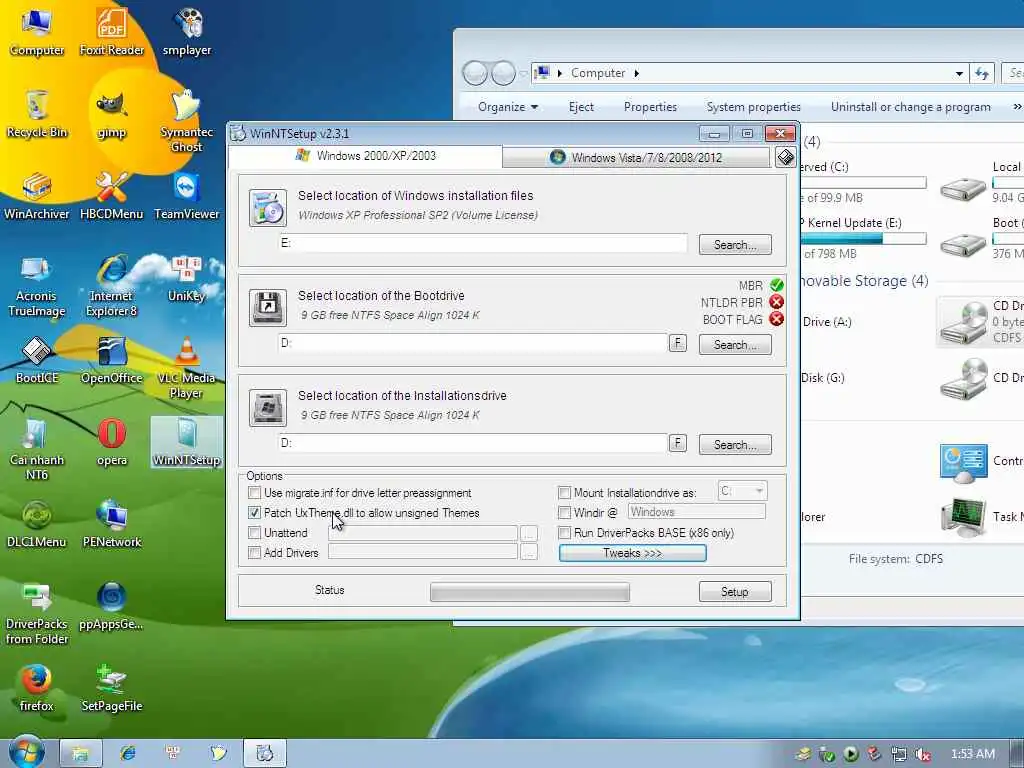Image resolution: width=1024 pixels, height=768 pixels.
Task: Enable Mount Installationdrive as option
Action: [x=564, y=492]
